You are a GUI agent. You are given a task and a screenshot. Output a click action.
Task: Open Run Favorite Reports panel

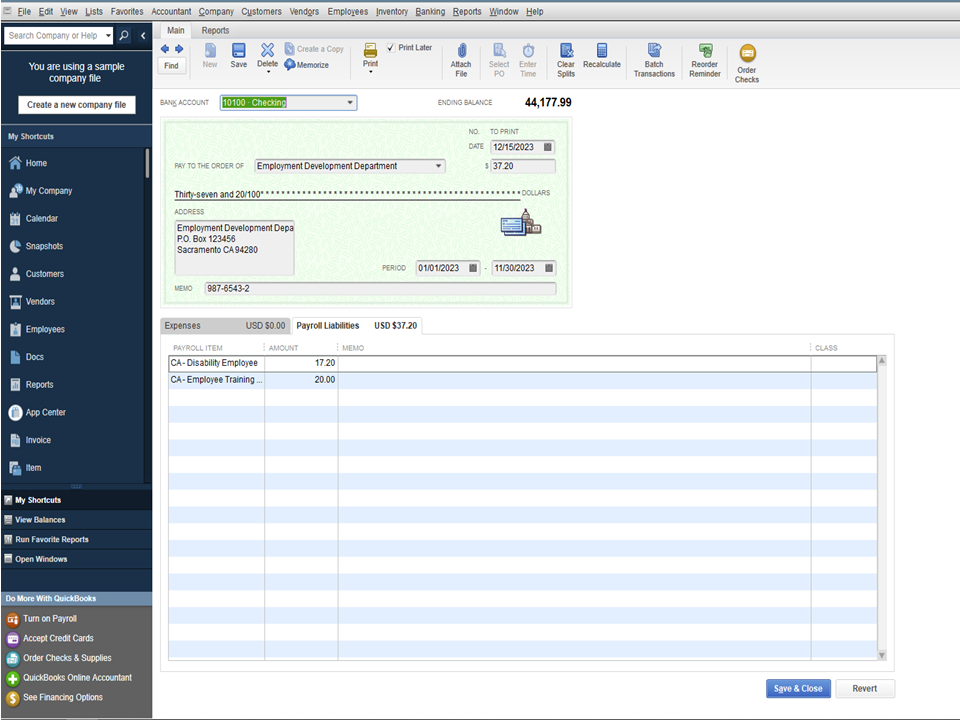[76, 539]
